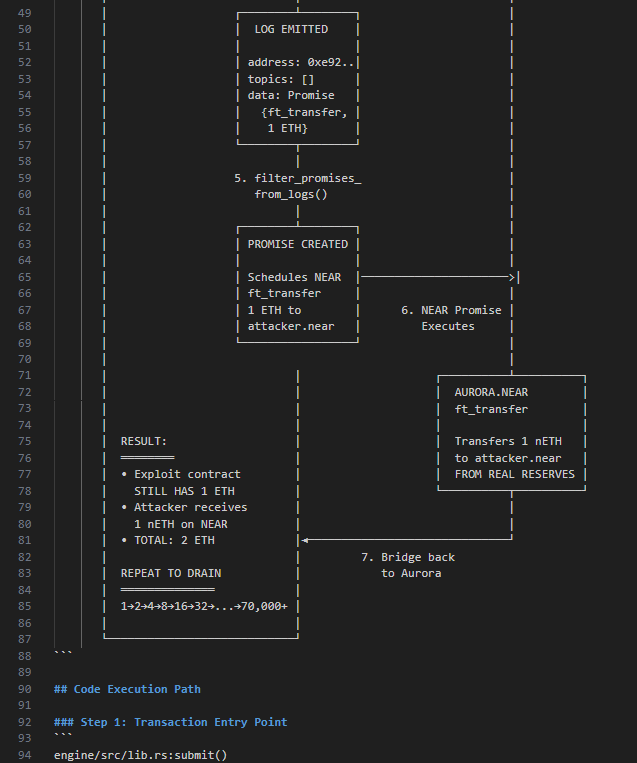637x763 pixels.
Task: Click line number 84 in the gutter
Action: tap(24, 590)
